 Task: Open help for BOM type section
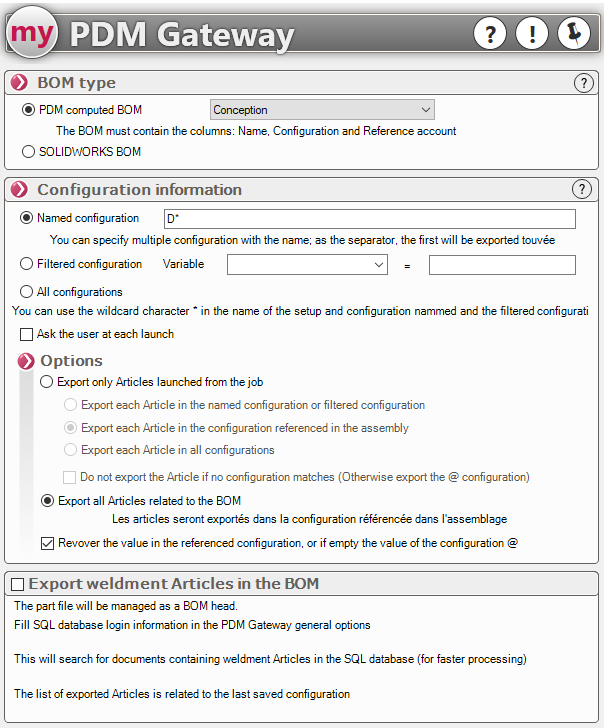point(583,84)
